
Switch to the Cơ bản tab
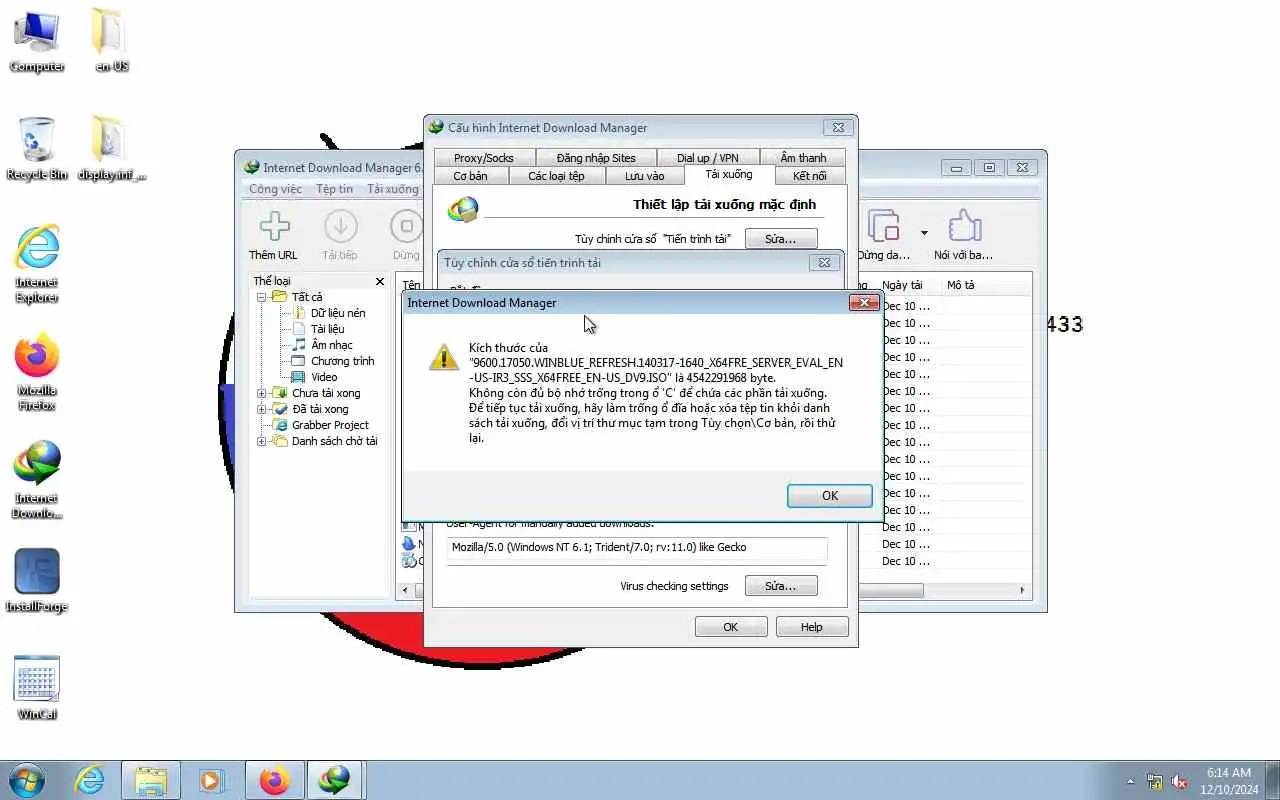[470, 176]
